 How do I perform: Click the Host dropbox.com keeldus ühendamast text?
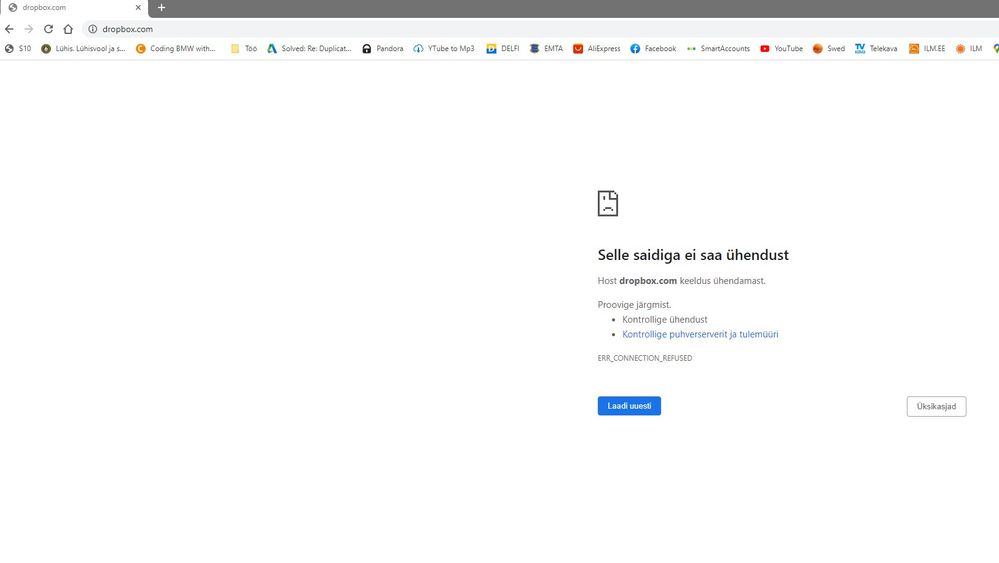[681, 281]
